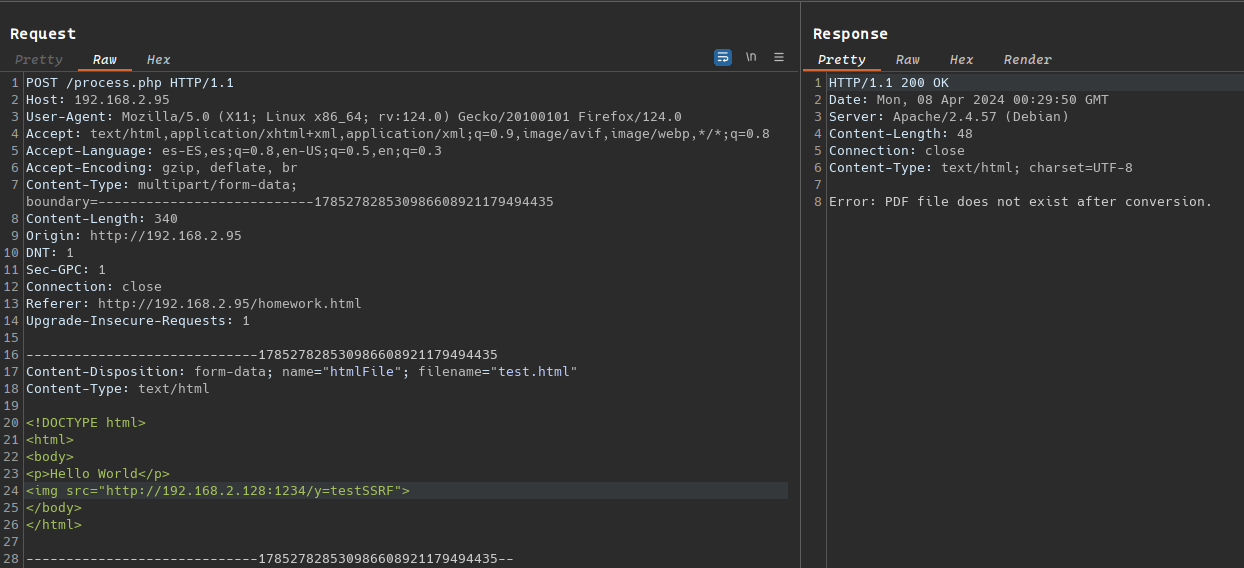1244x568 pixels.
Task: Click the response Date header line
Action: coord(969,100)
